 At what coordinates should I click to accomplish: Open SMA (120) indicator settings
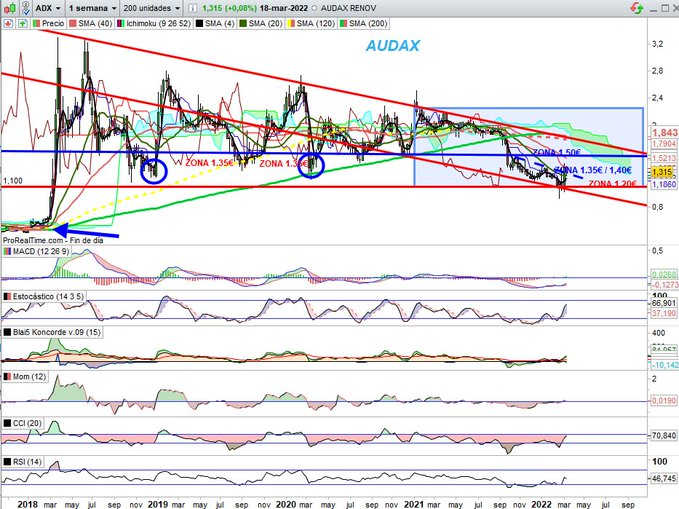[311, 23]
